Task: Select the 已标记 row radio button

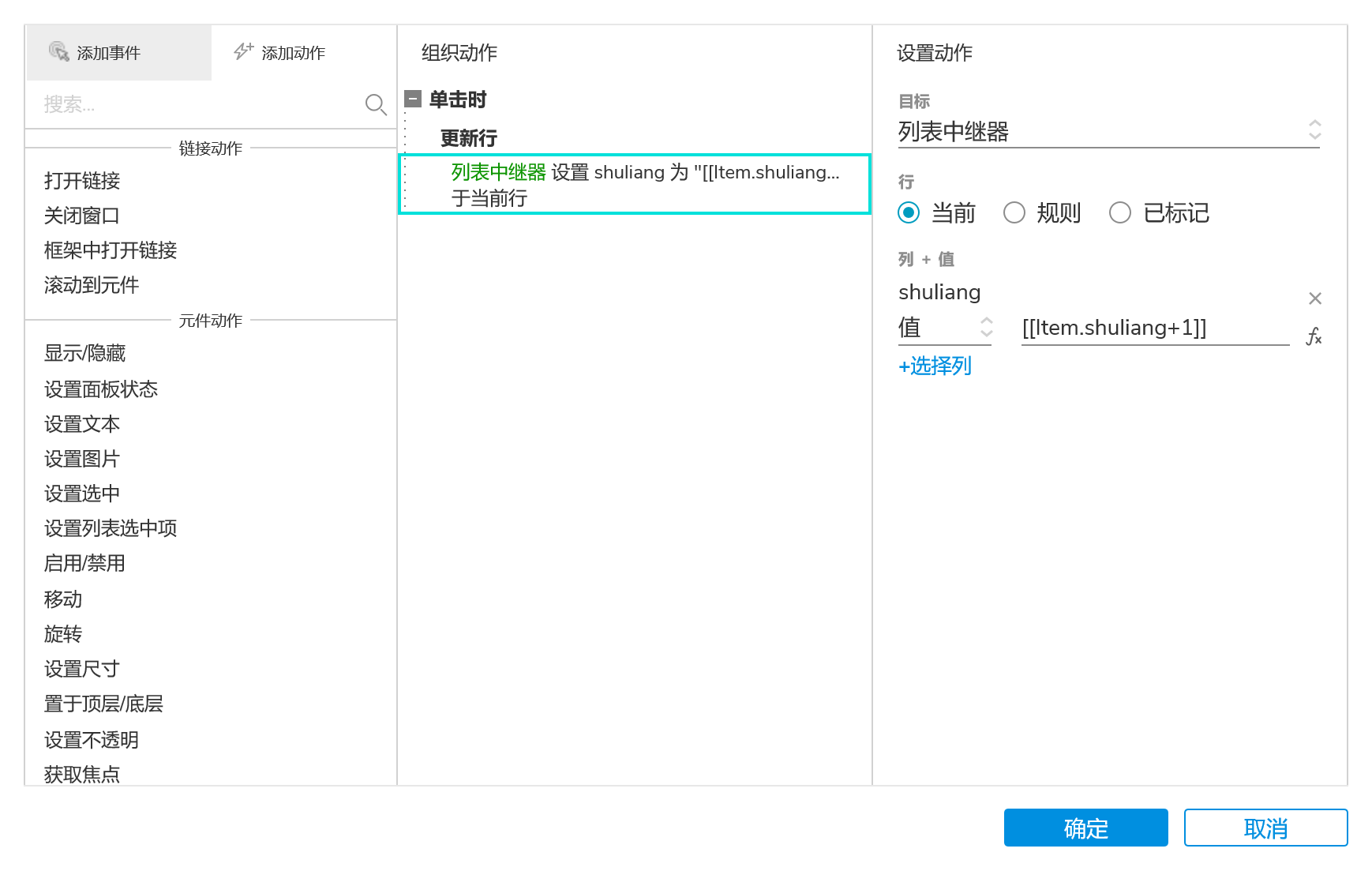Action: click(1119, 212)
